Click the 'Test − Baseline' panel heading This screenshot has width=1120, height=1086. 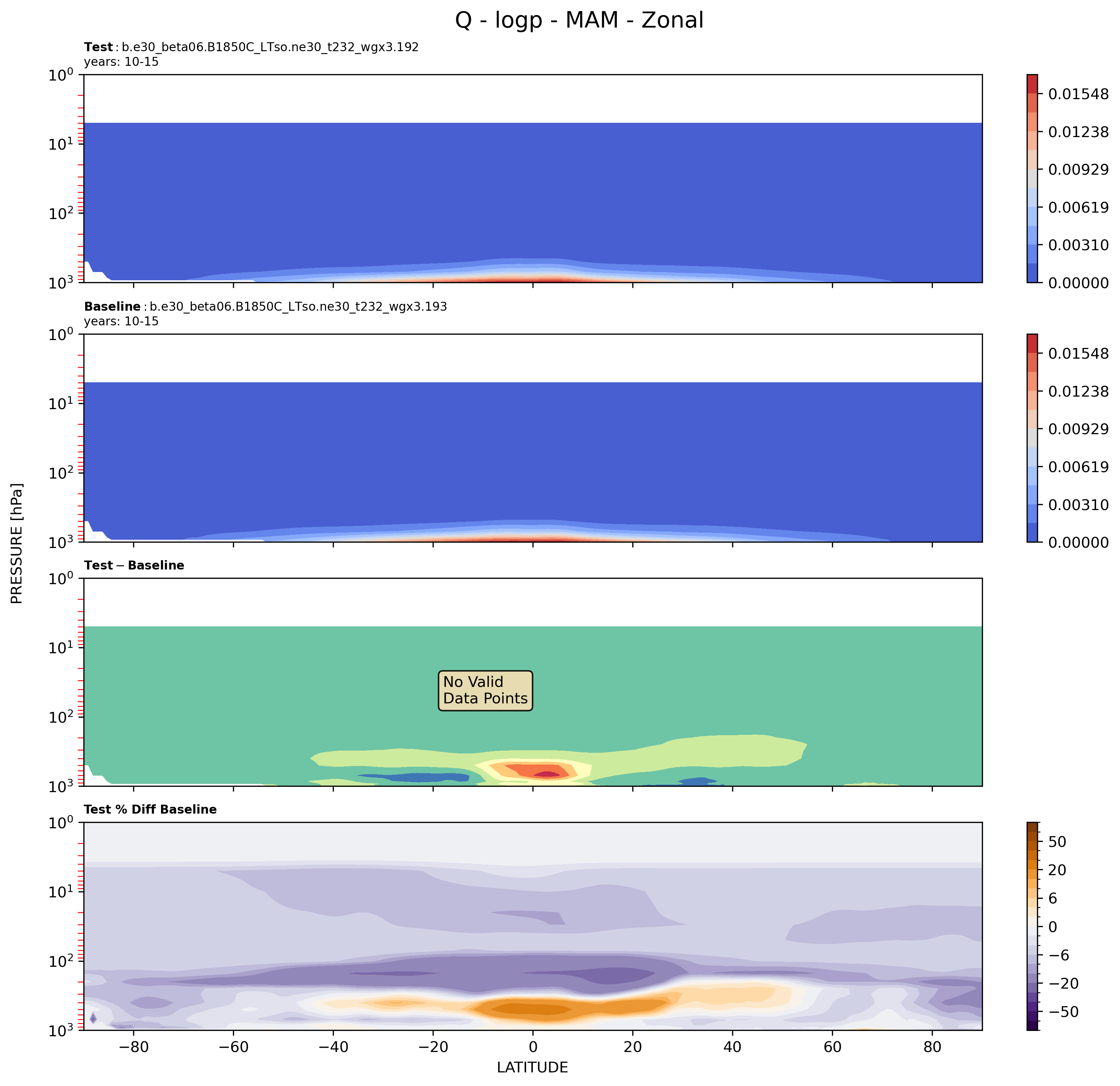point(134,565)
